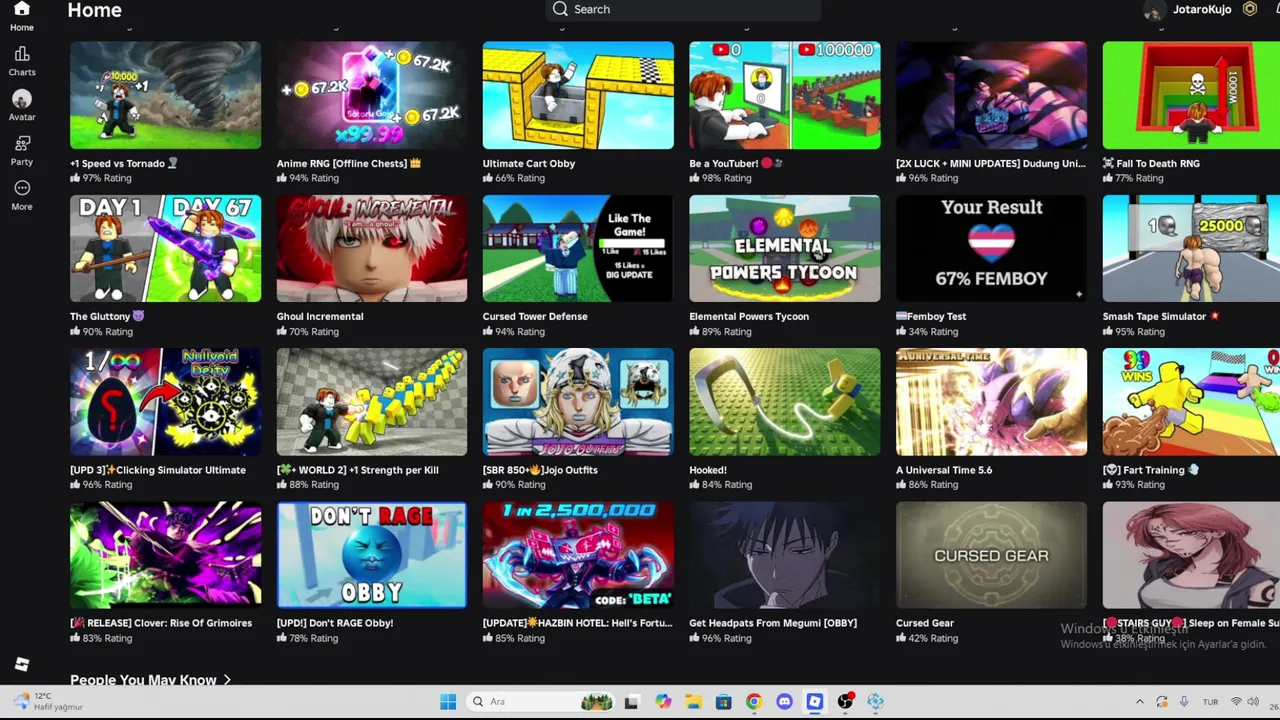Open JotaroKujo username link
Image resolution: width=1280 pixels, height=720 pixels.
pyautogui.click(x=1202, y=9)
